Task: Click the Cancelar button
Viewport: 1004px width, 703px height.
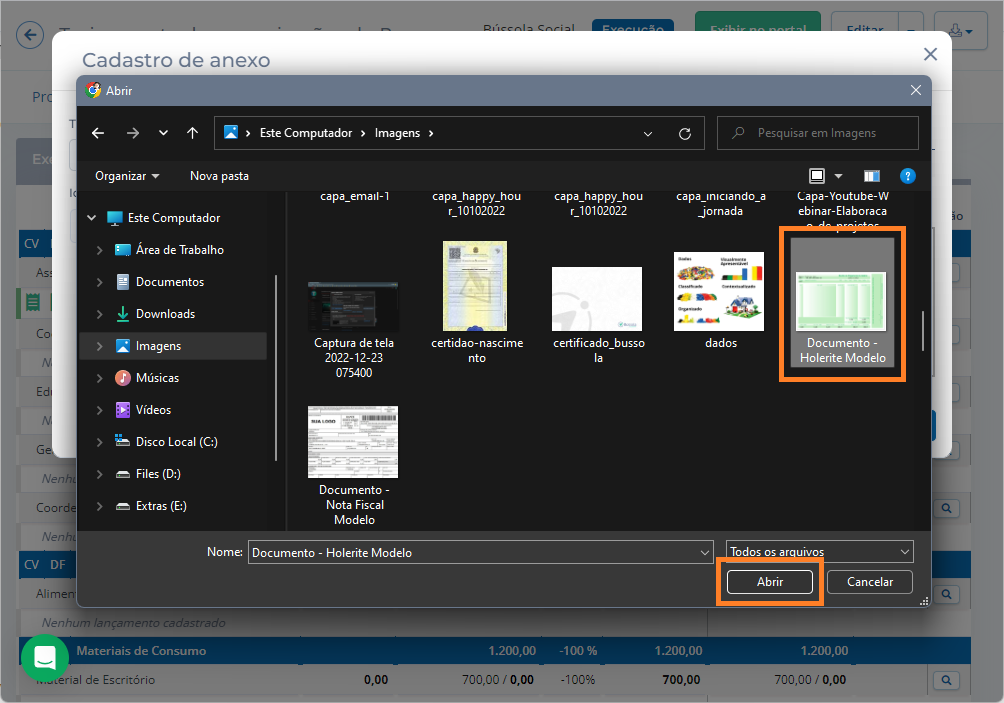Action: click(870, 581)
